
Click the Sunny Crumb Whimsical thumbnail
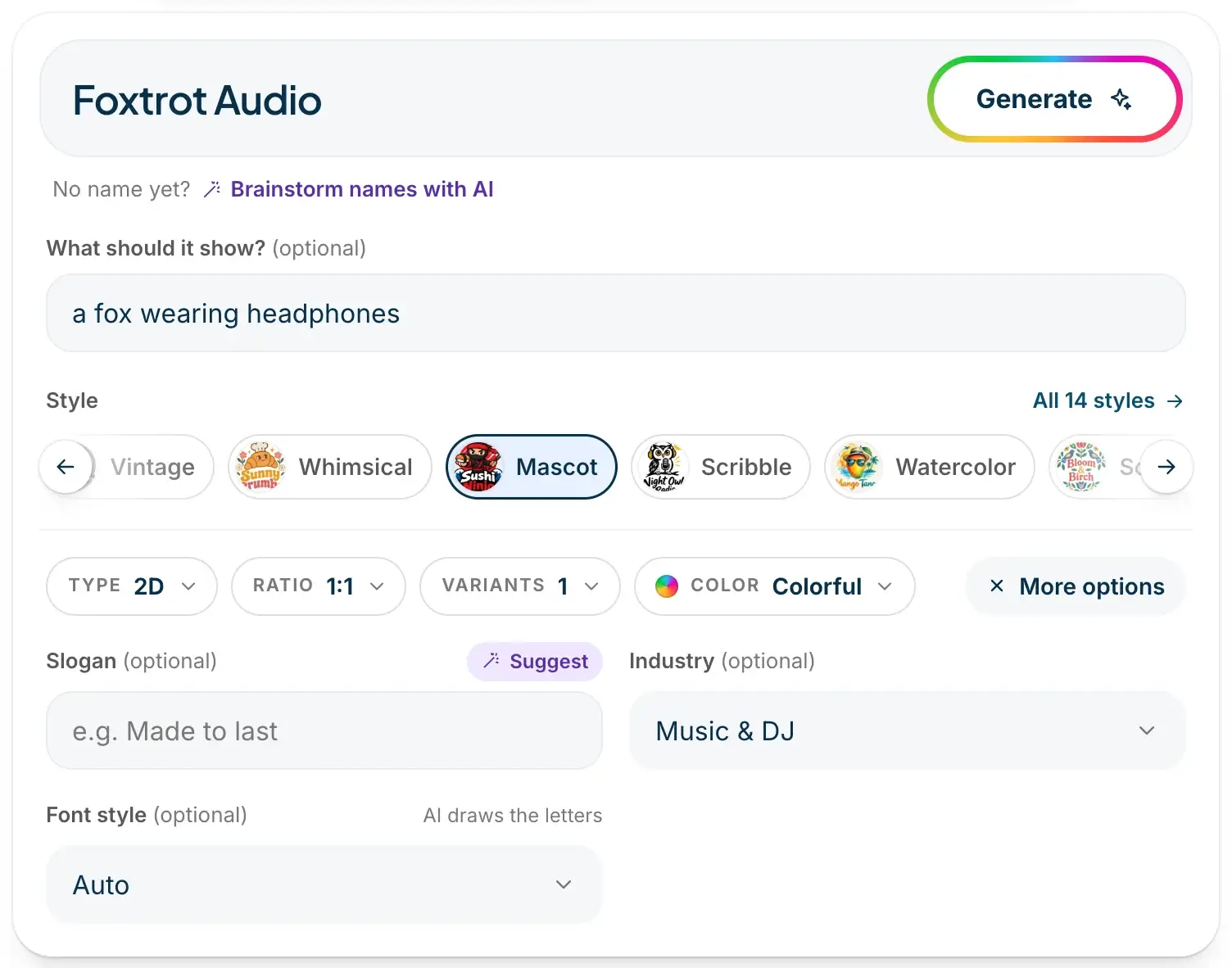[x=260, y=467]
